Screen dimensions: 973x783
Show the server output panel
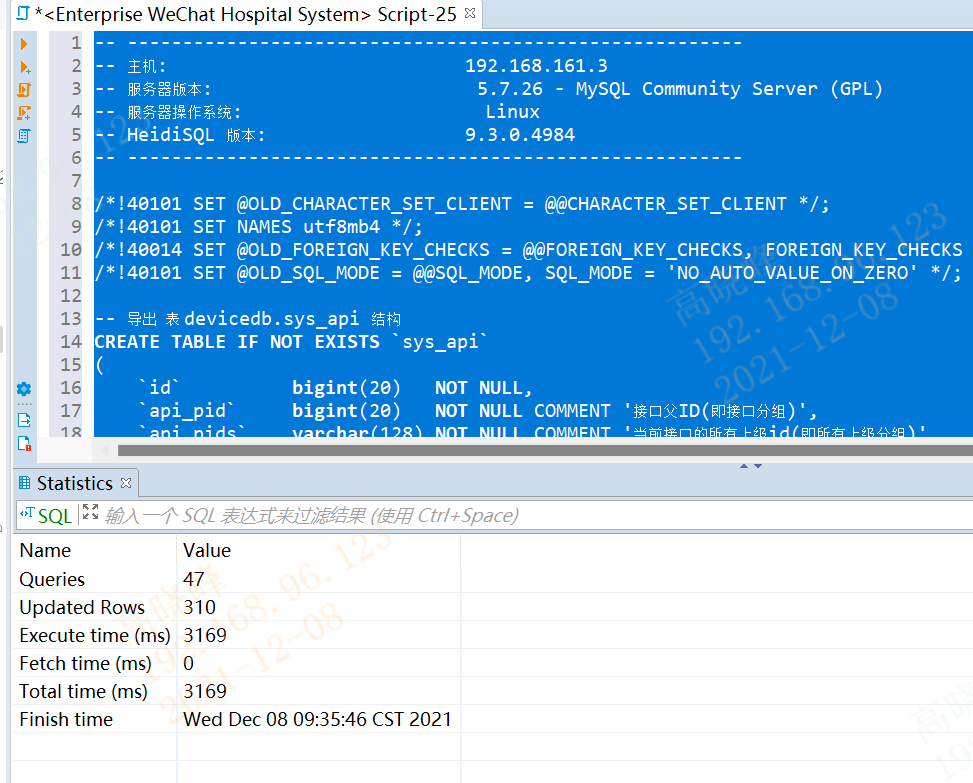(x=24, y=420)
